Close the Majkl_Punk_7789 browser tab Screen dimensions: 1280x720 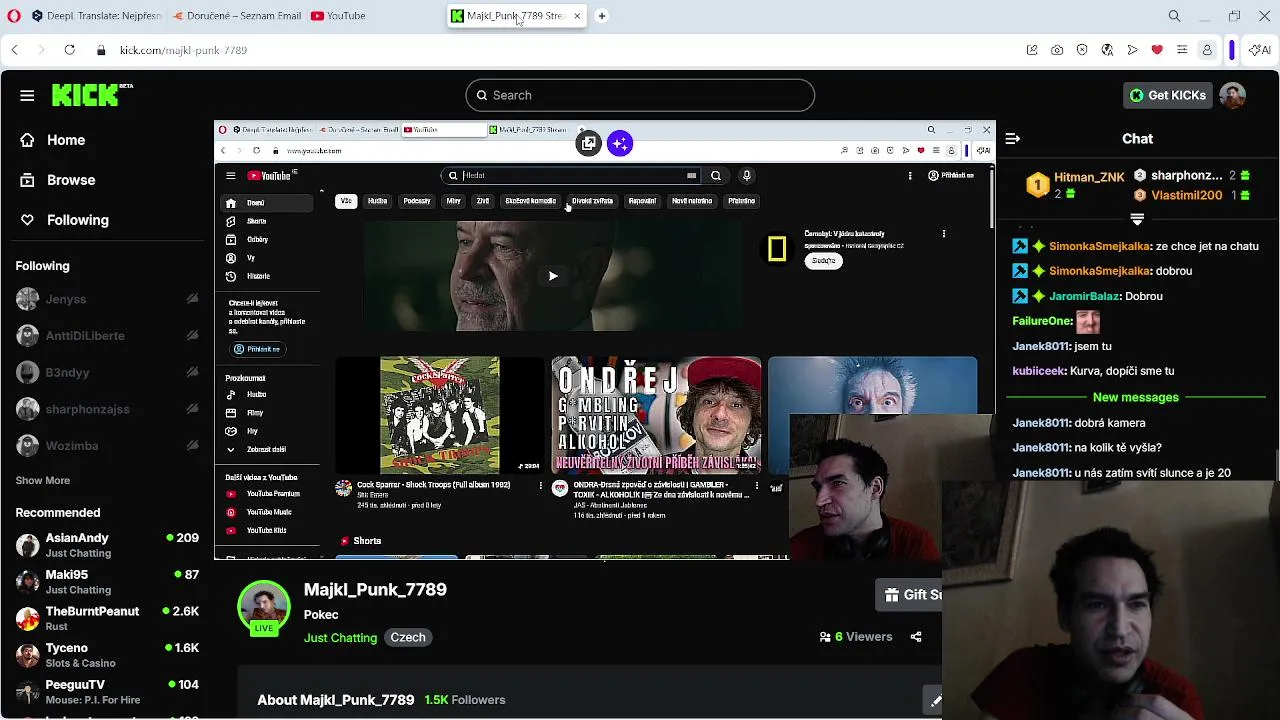click(x=577, y=16)
